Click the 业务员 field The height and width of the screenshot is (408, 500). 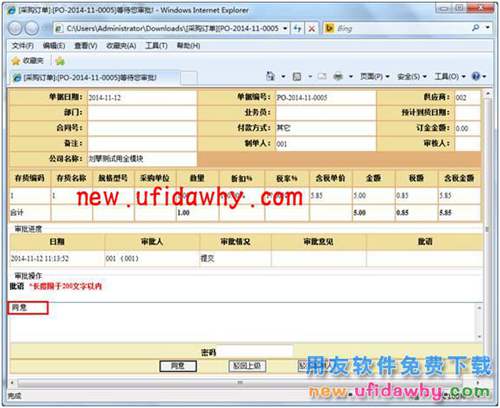[326, 113]
